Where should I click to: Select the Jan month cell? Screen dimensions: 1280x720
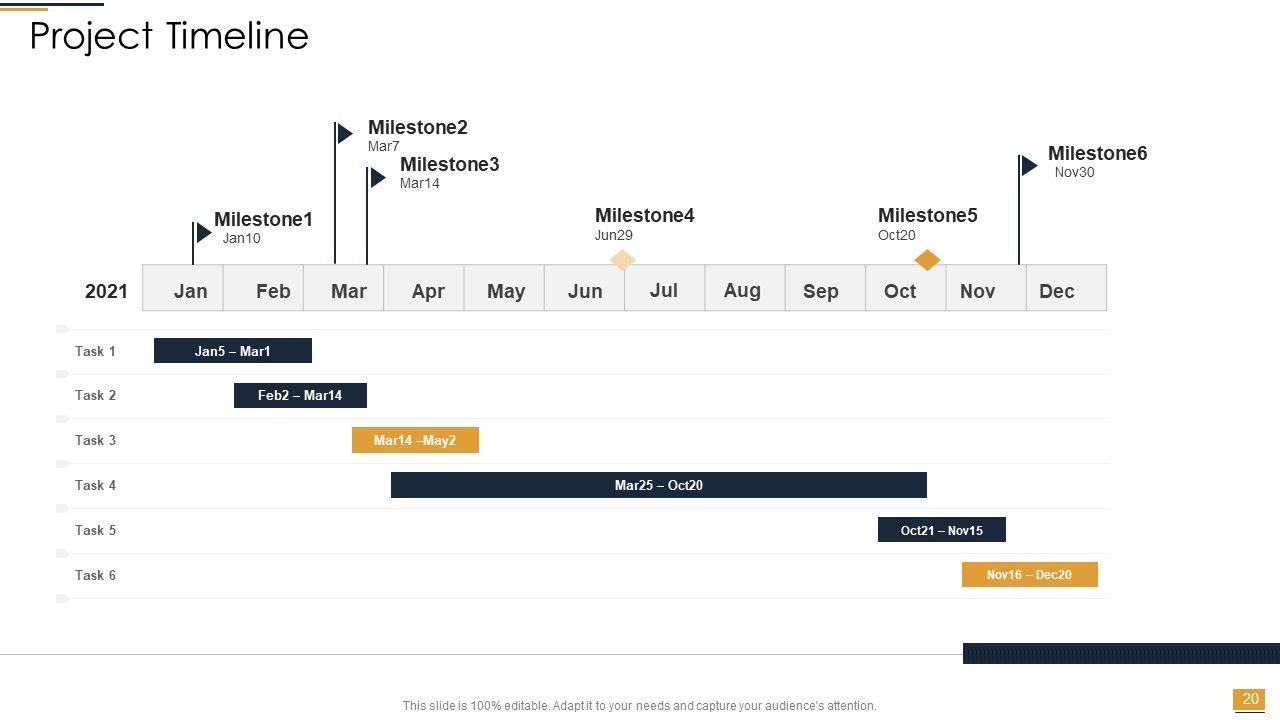pyautogui.click(x=190, y=291)
